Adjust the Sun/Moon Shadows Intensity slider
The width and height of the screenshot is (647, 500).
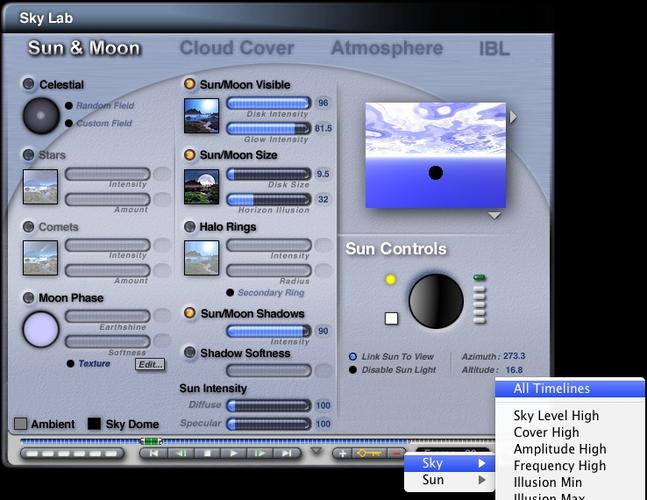tap(269, 331)
